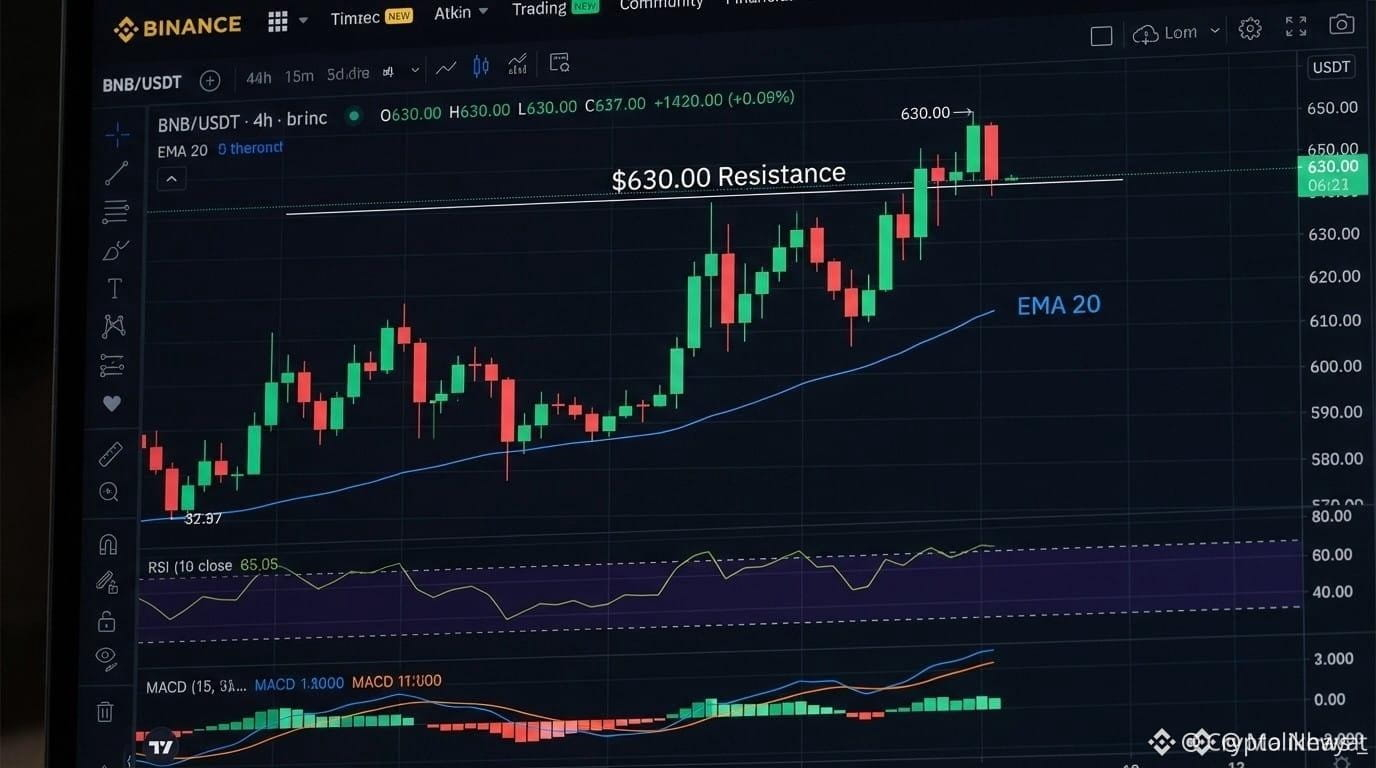Select the Text annotation tool
This screenshot has height=768, width=1376.
tap(115, 289)
